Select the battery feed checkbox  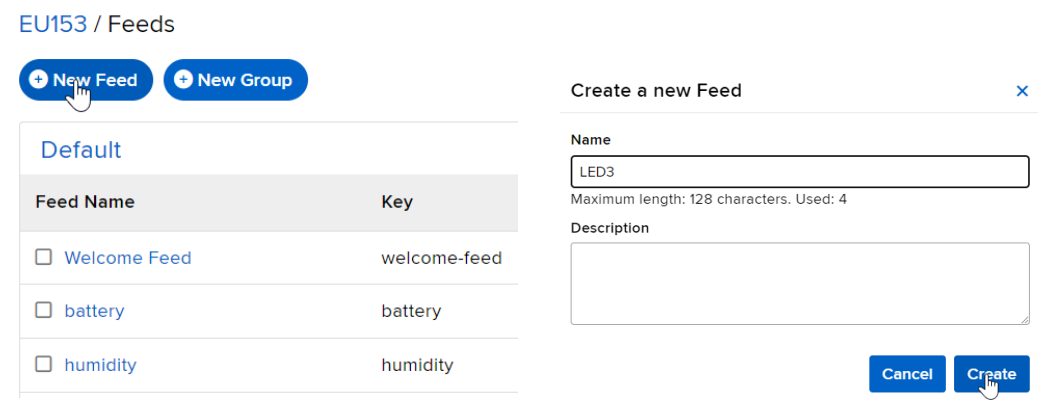pyautogui.click(x=43, y=309)
